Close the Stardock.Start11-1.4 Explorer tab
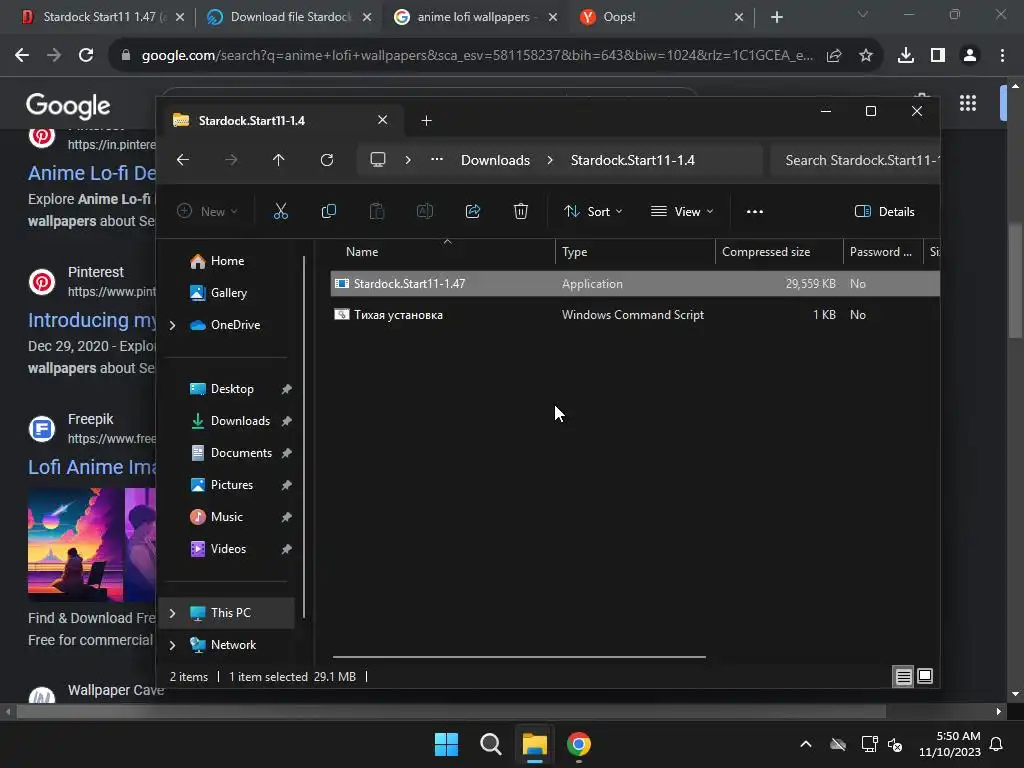The width and height of the screenshot is (1024, 768). tap(383, 120)
